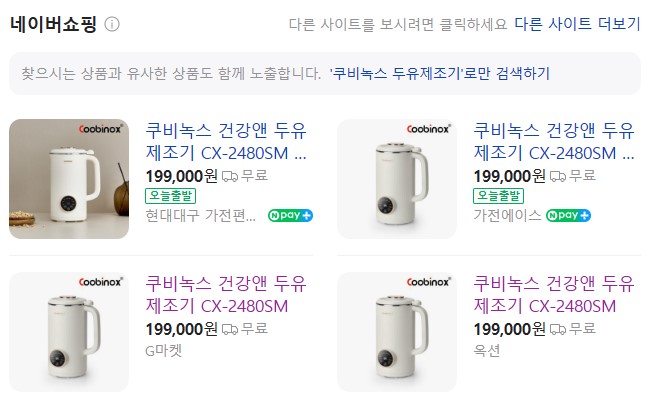Click delivery truck icon in G마켓 listing
This screenshot has height=405, width=657.
(x=230, y=329)
